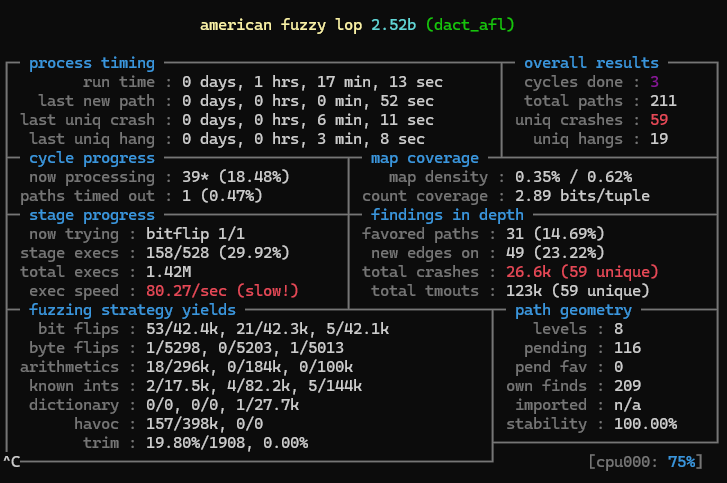727x483 pixels.
Task: Click the 'stage progress' section header
Action: point(92,215)
